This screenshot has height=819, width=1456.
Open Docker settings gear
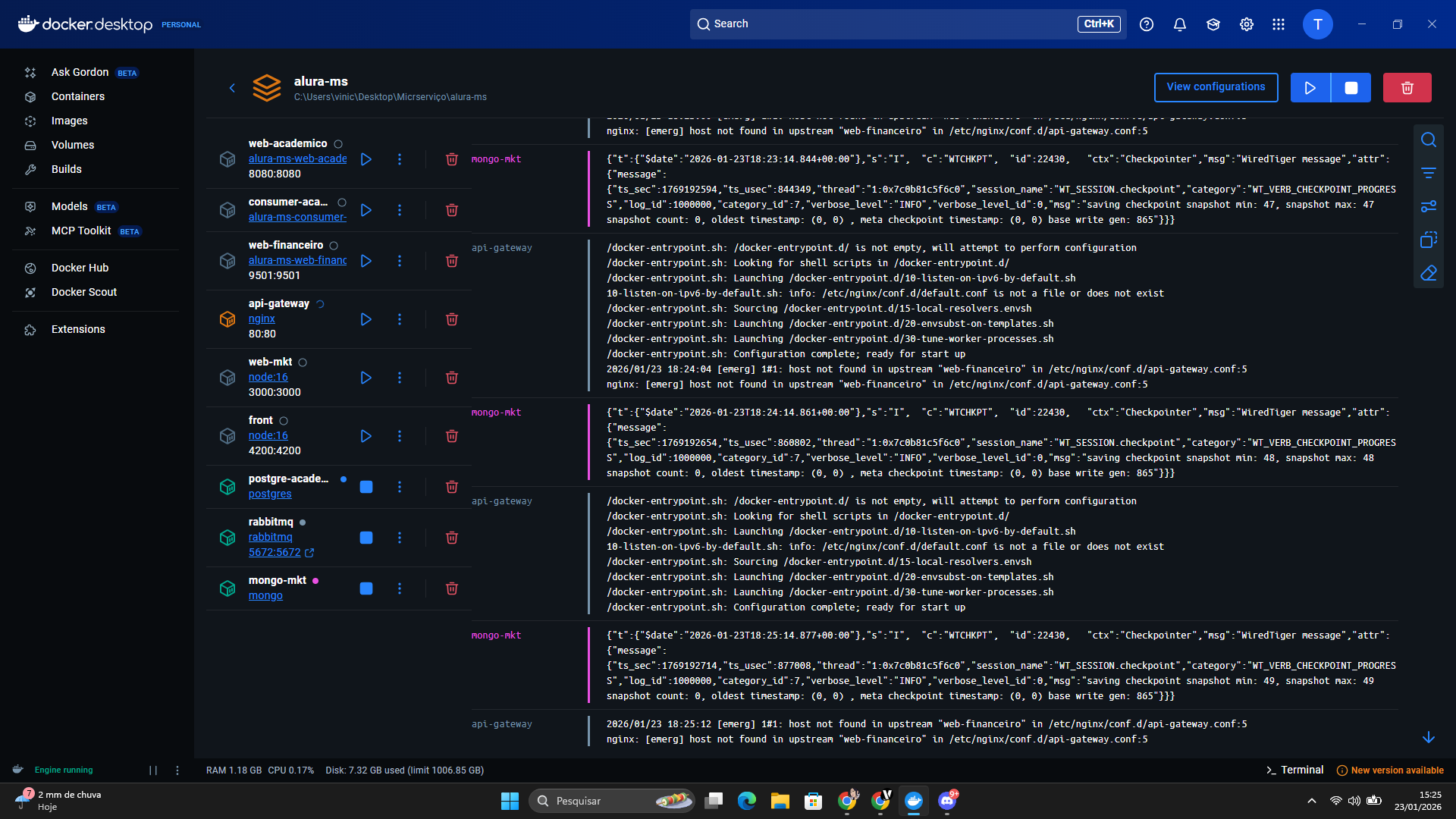click(x=1246, y=24)
